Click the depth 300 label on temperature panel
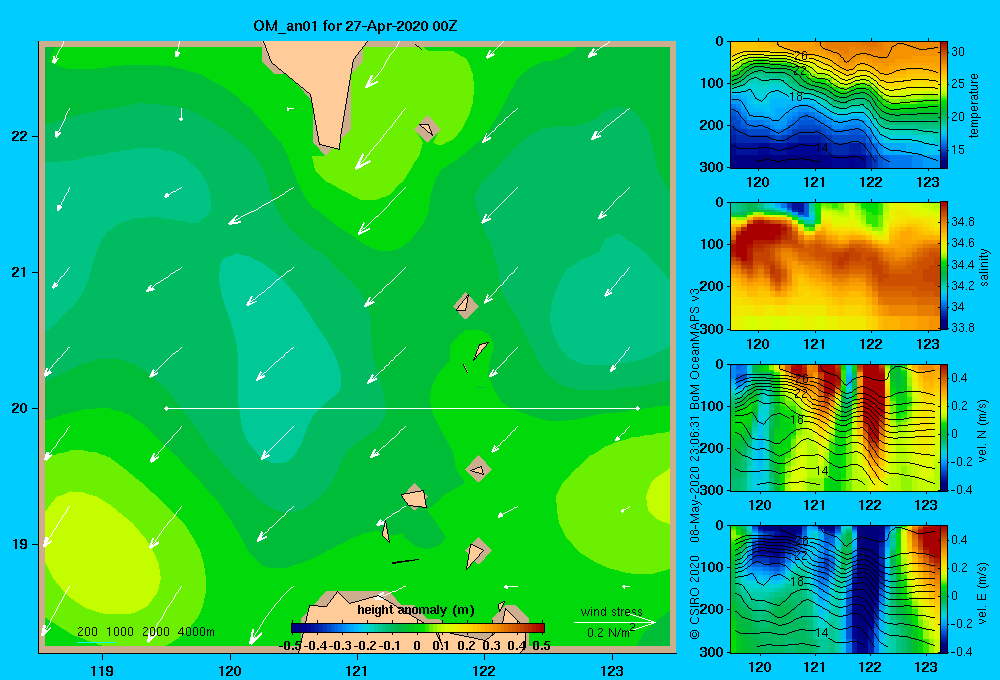Image resolution: width=1000 pixels, height=680 pixels. (713, 167)
